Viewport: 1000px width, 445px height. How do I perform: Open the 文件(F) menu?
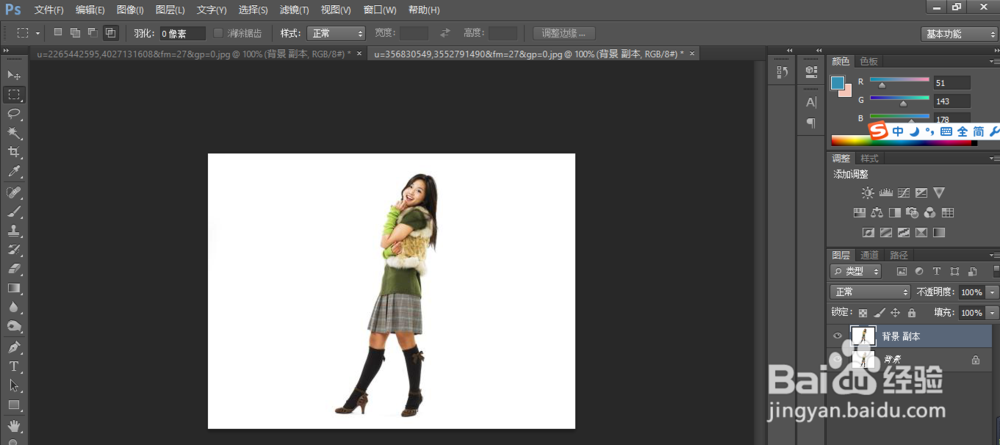click(48, 10)
